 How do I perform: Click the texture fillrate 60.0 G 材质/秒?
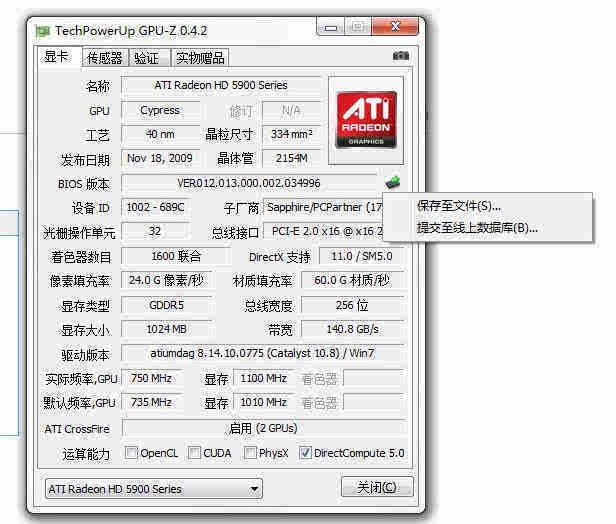point(352,280)
